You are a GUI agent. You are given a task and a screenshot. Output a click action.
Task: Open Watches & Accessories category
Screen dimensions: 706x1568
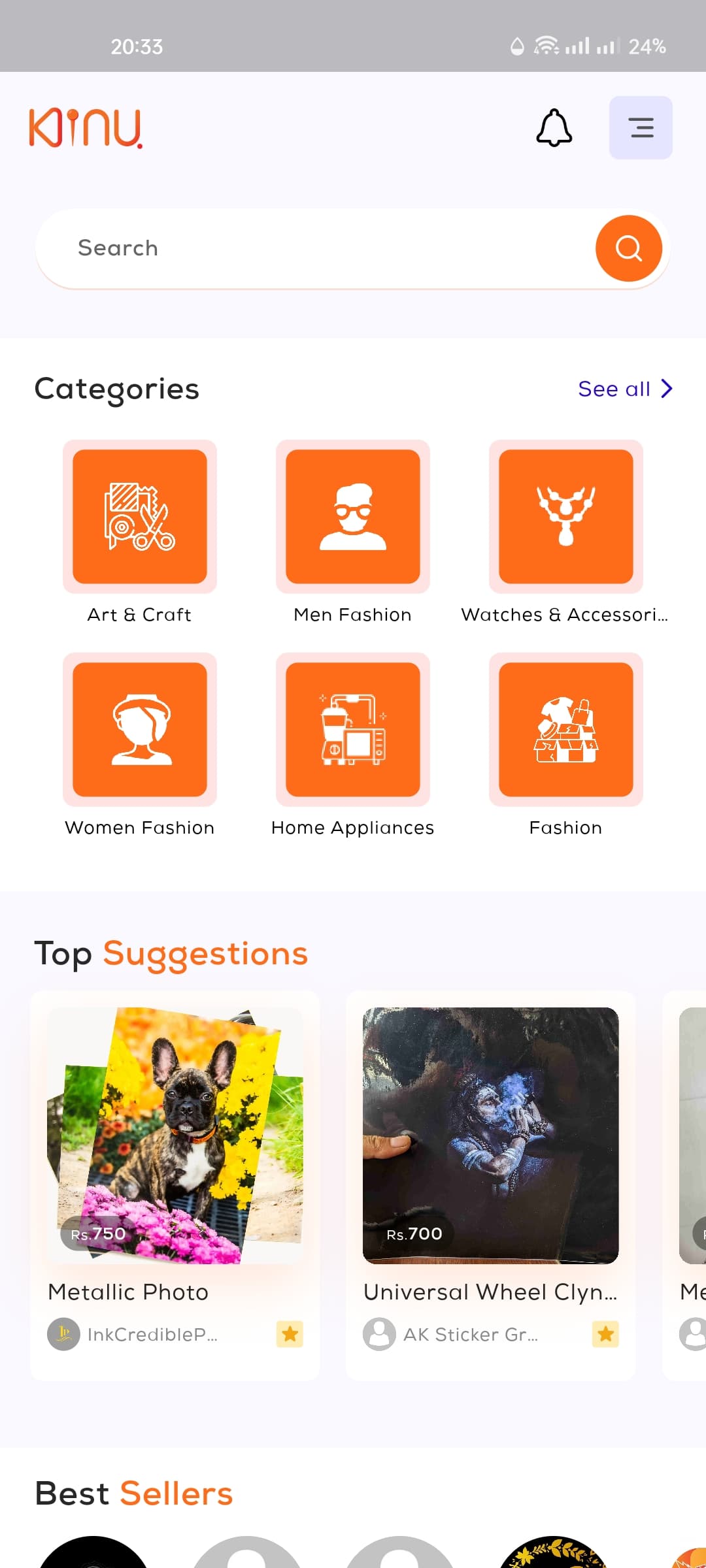coord(566,517)
